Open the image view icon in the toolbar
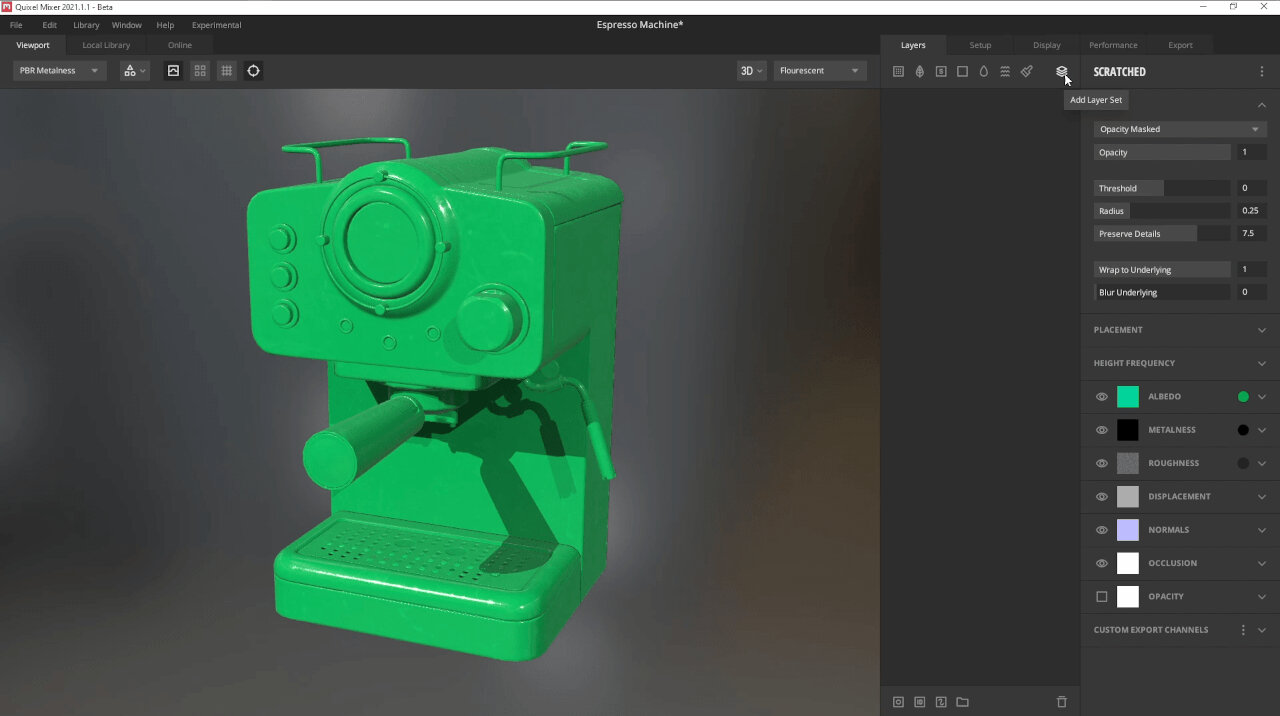 (174, 71)
